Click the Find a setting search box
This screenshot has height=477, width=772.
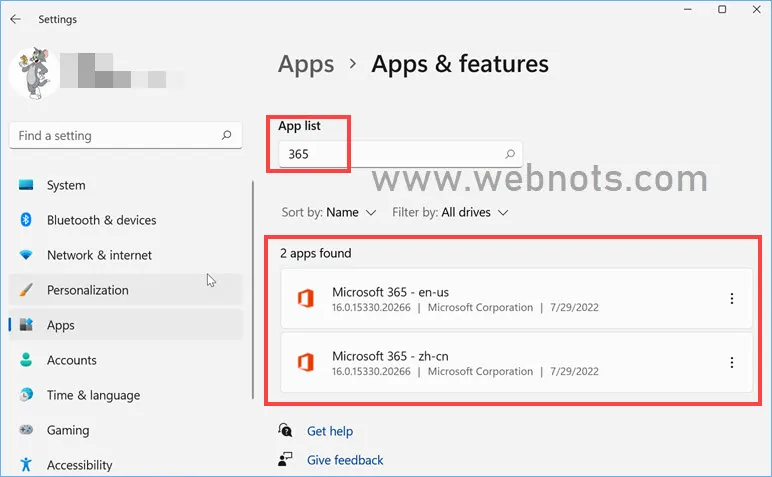point(115,136)
